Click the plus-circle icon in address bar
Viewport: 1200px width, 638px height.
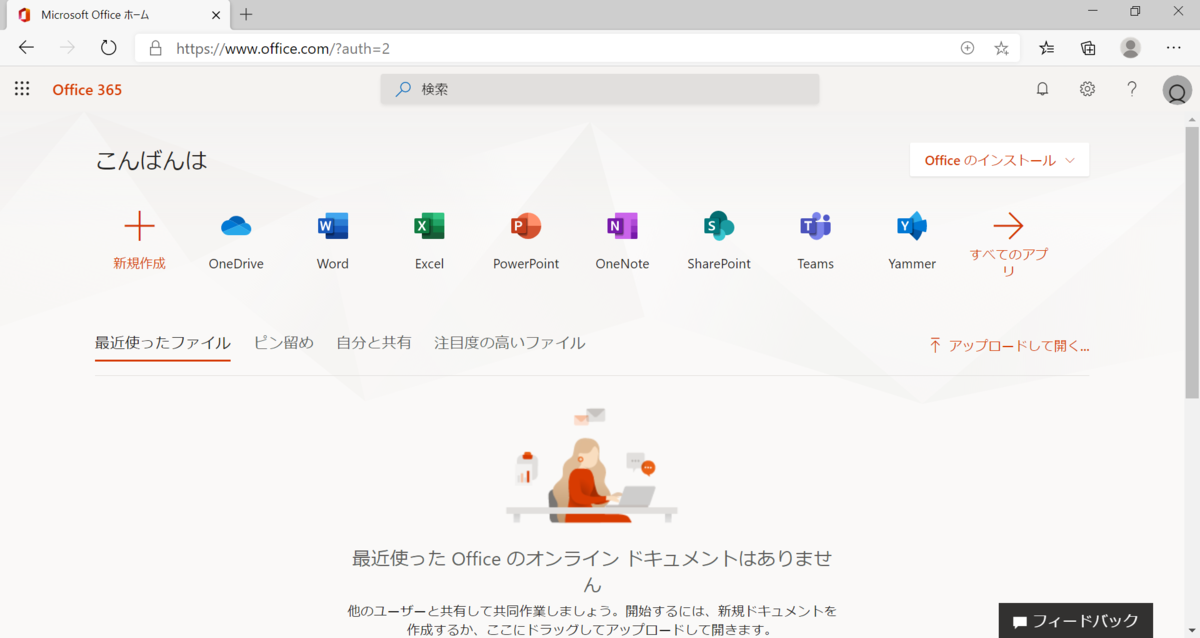[x=967, y=48]
